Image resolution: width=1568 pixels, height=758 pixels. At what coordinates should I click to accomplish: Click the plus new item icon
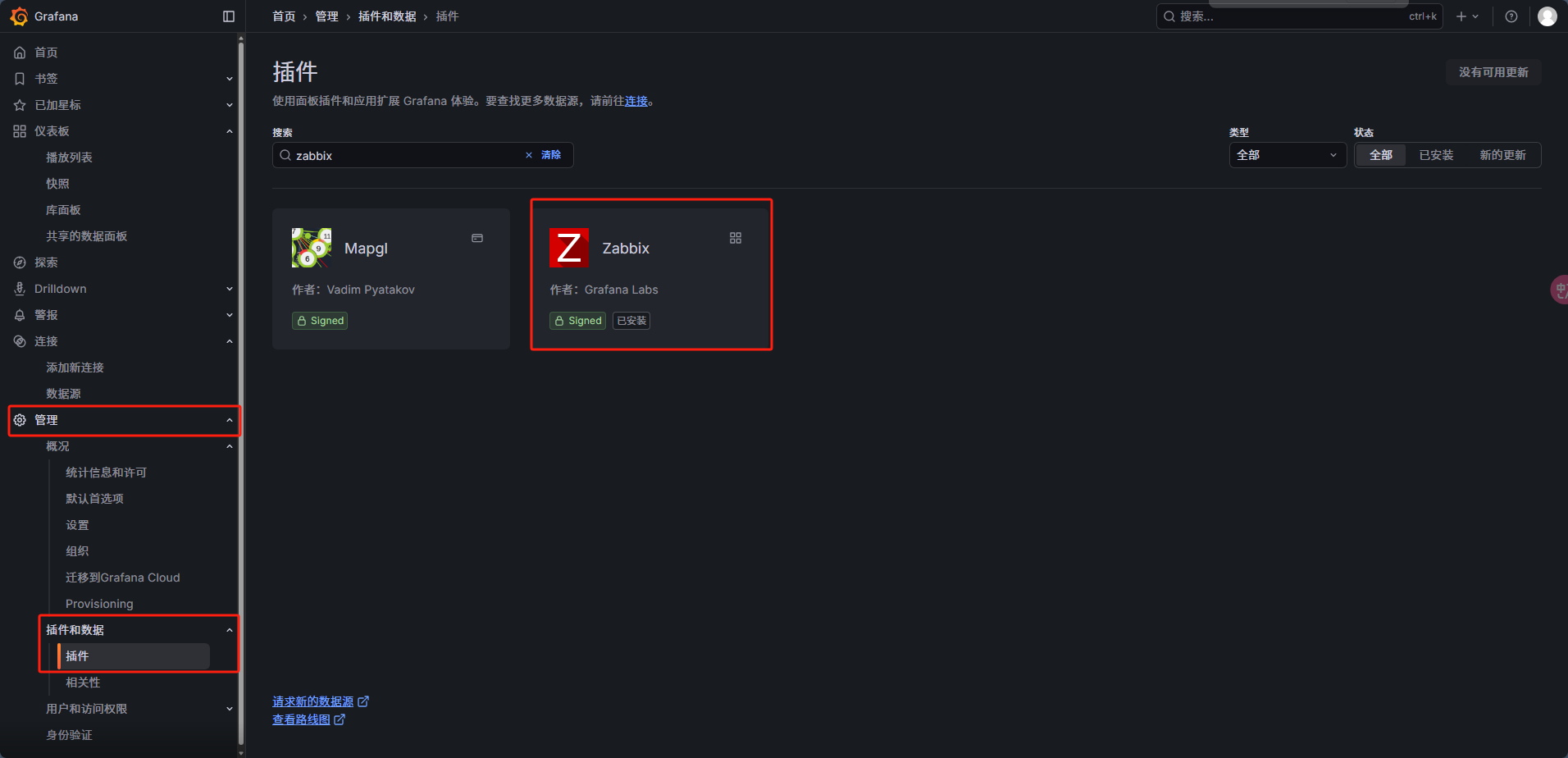[1461, 16]
